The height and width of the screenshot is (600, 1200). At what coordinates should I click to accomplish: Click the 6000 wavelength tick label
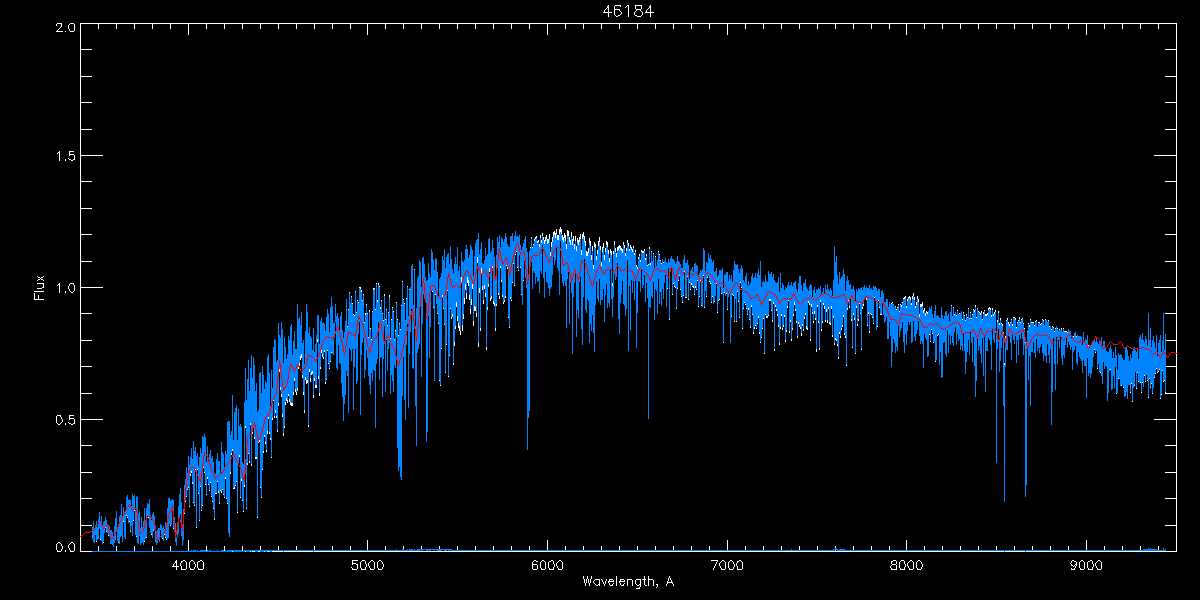547,565
